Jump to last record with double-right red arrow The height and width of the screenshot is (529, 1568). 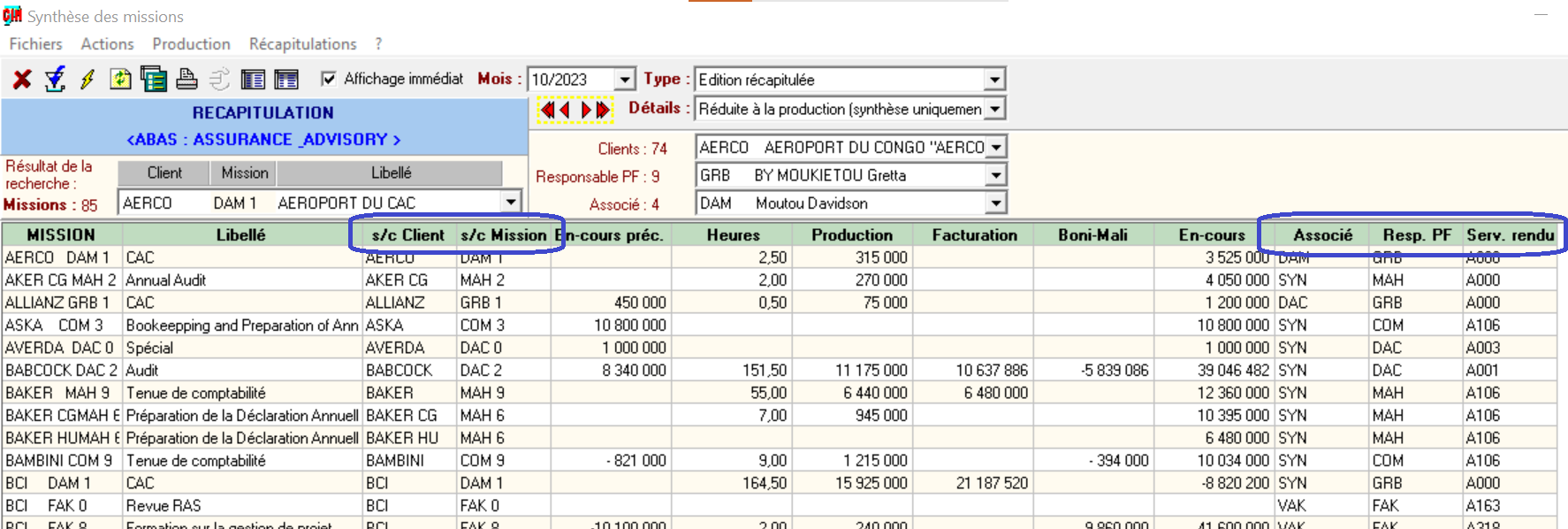click(x=603, y=110)
